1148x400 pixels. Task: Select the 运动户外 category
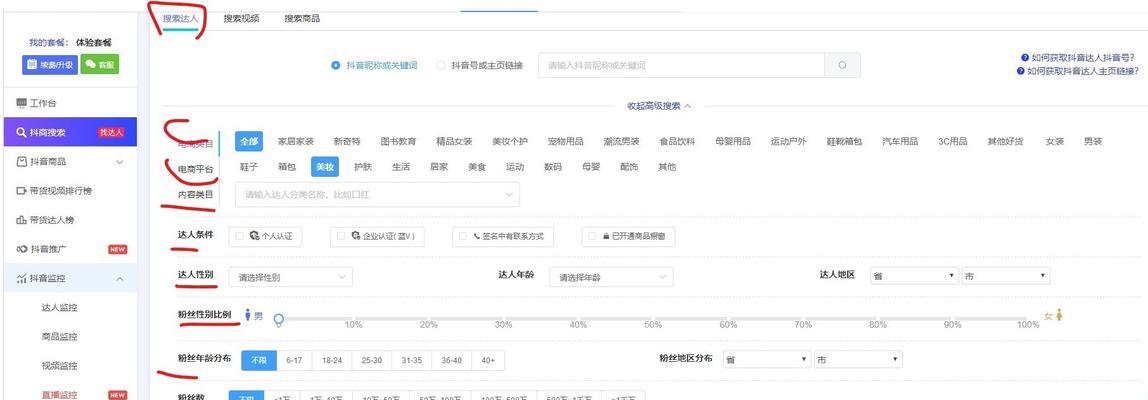789,141
